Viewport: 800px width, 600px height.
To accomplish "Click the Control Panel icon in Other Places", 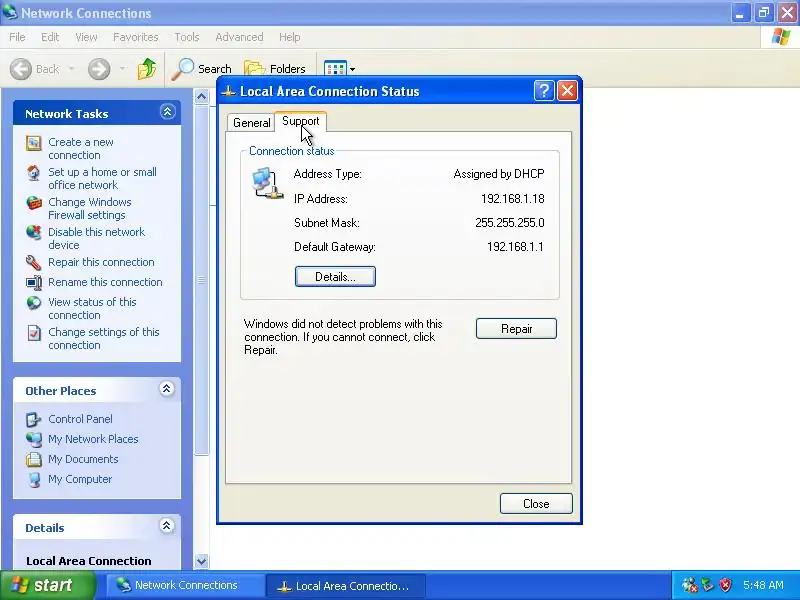I will 34,419.
